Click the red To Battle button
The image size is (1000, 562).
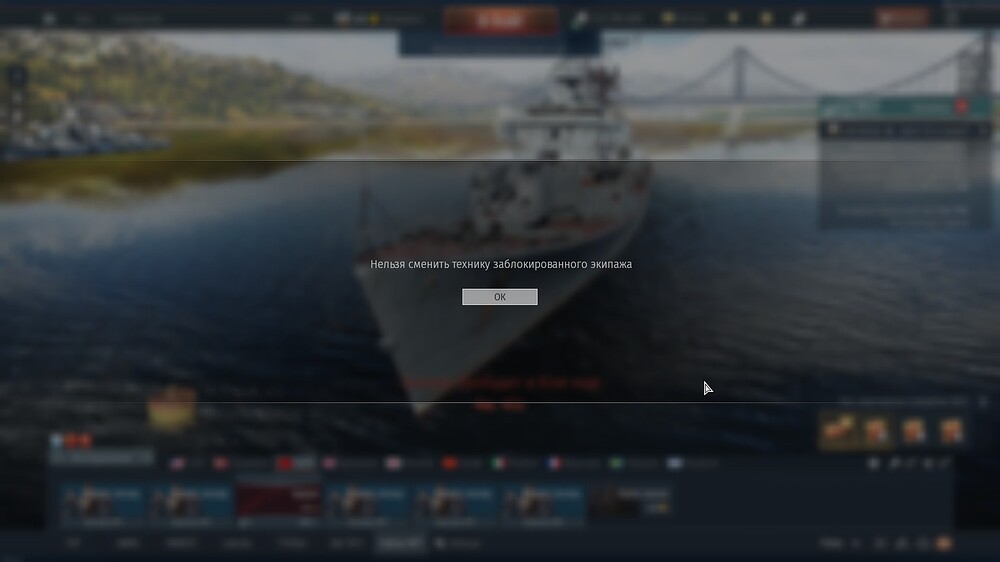pyautogui.click(x=500, y=20)
